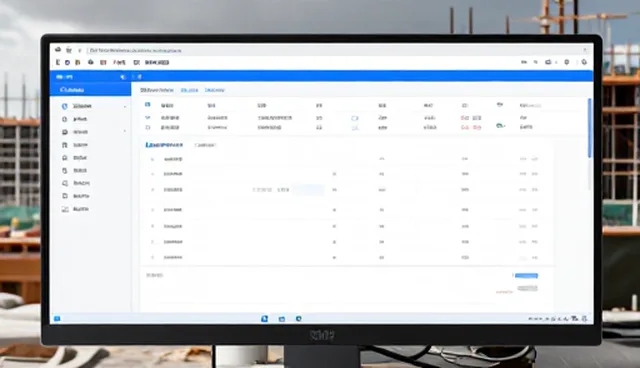
Task: Toggle the switch in the second table row
Action: tap(355, 128)
